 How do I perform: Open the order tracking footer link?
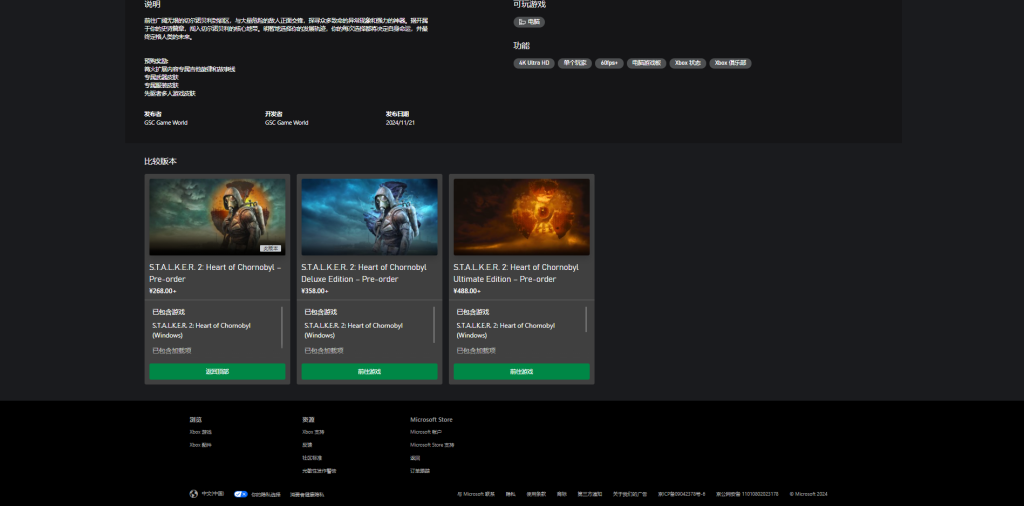(x=420, y=471)
